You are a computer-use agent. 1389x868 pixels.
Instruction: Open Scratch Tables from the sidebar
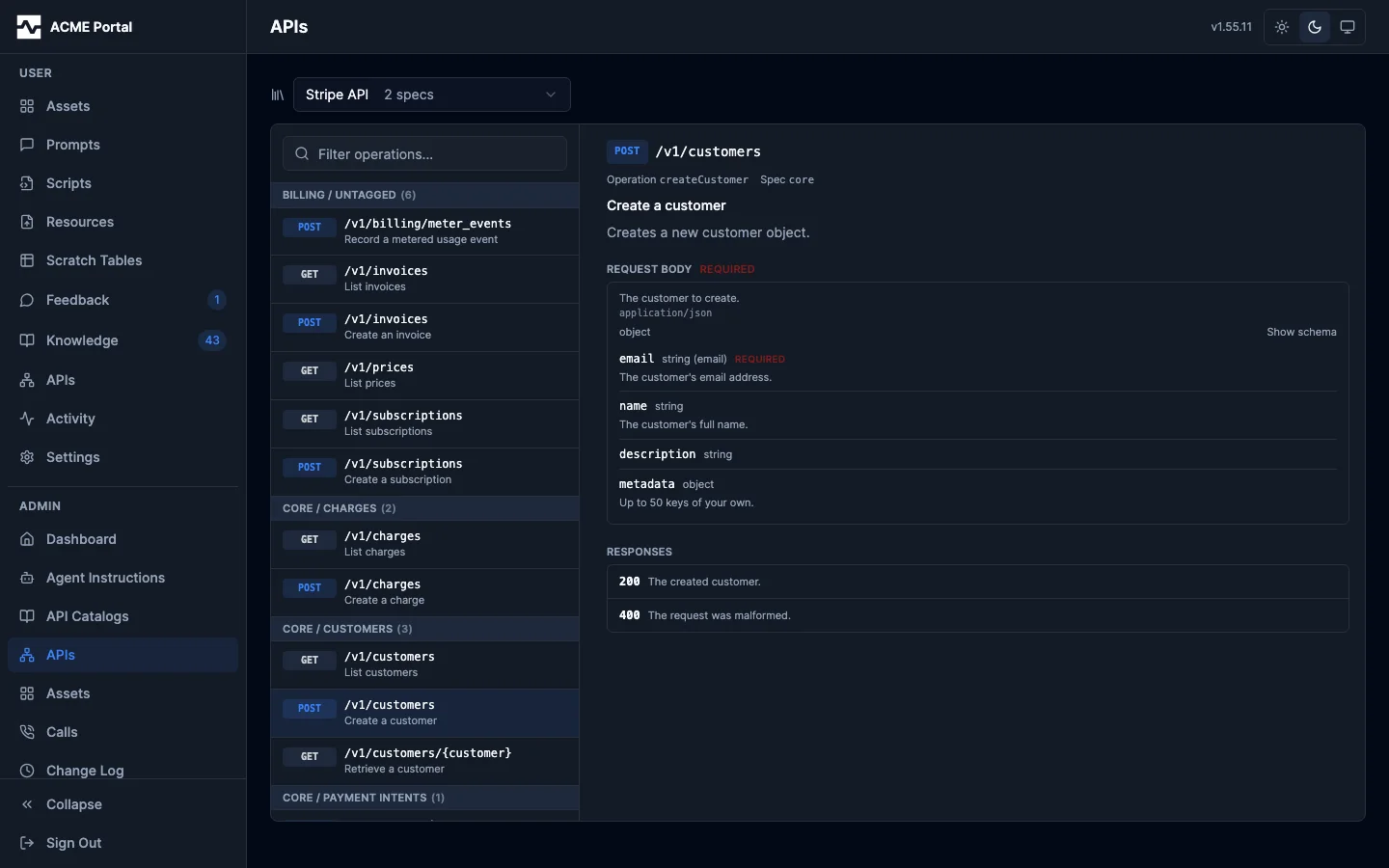coord(123,260)
